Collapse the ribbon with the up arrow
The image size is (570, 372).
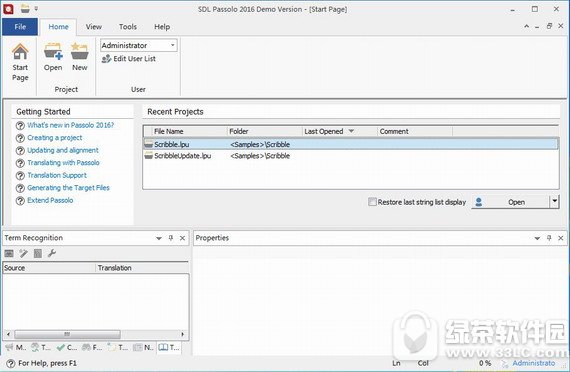point(526,27)
